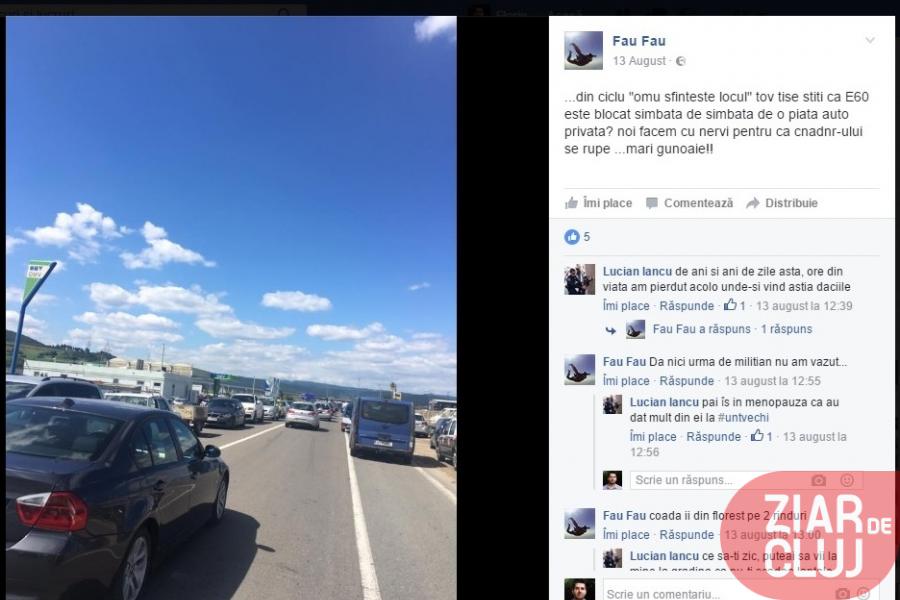Image resolution: width=900 pixels, height=600 pixels.
Task: Click the 'Scrie un comentariu...' input field
Action: (x=740, y=591)
